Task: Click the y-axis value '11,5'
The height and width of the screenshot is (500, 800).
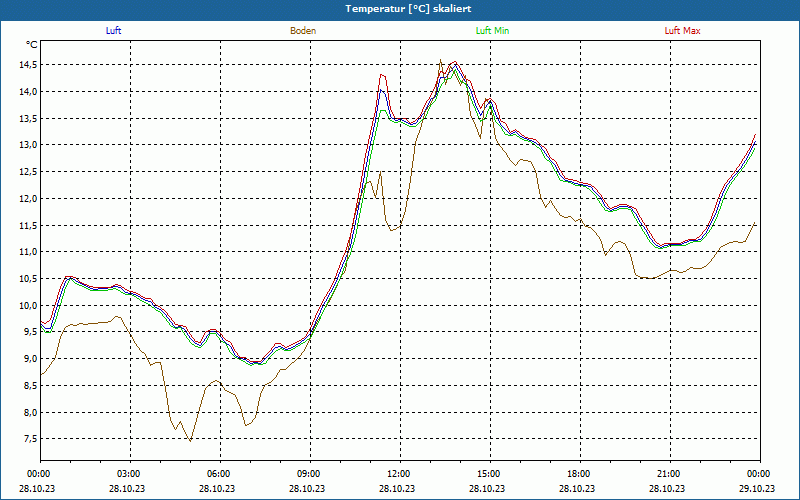Action: coord(29,226)
